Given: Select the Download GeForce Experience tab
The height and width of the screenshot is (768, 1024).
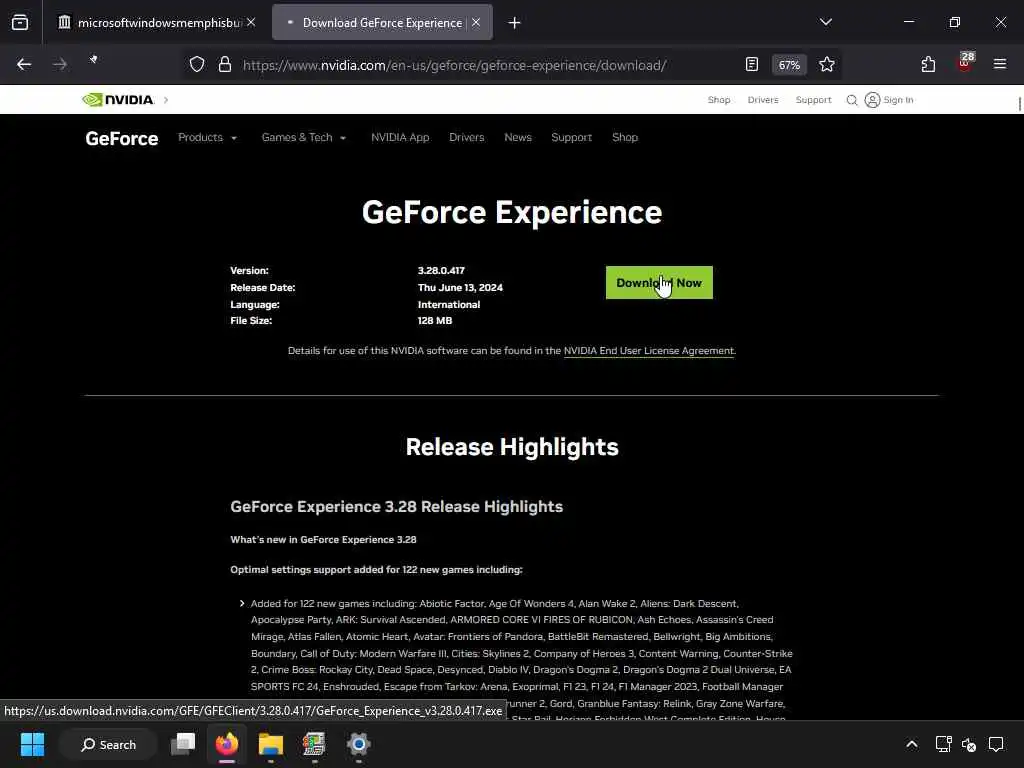Looking at the screenshot, I should tap(382, 23).
